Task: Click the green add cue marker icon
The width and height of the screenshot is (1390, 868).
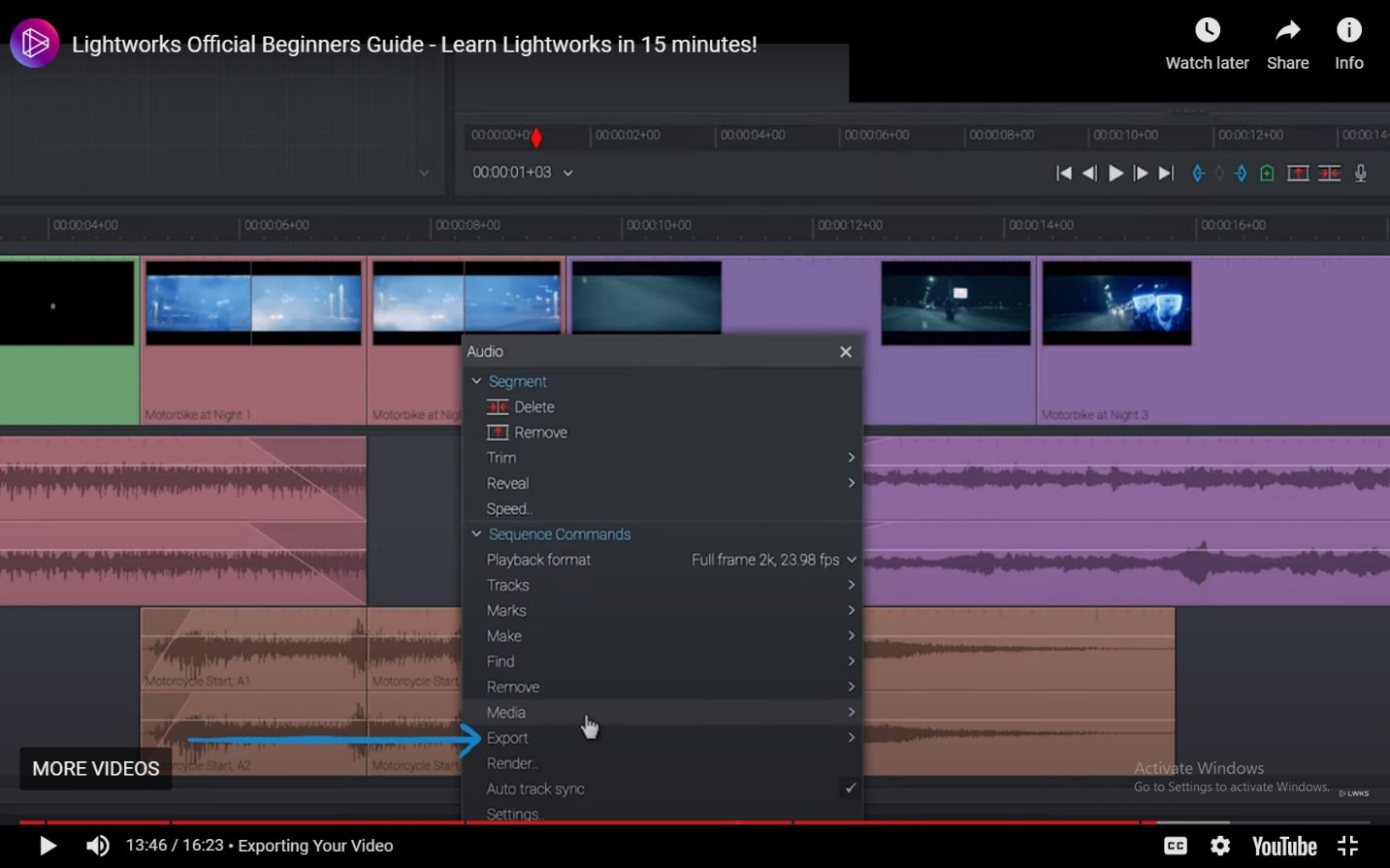Action: click(1267, 174)
